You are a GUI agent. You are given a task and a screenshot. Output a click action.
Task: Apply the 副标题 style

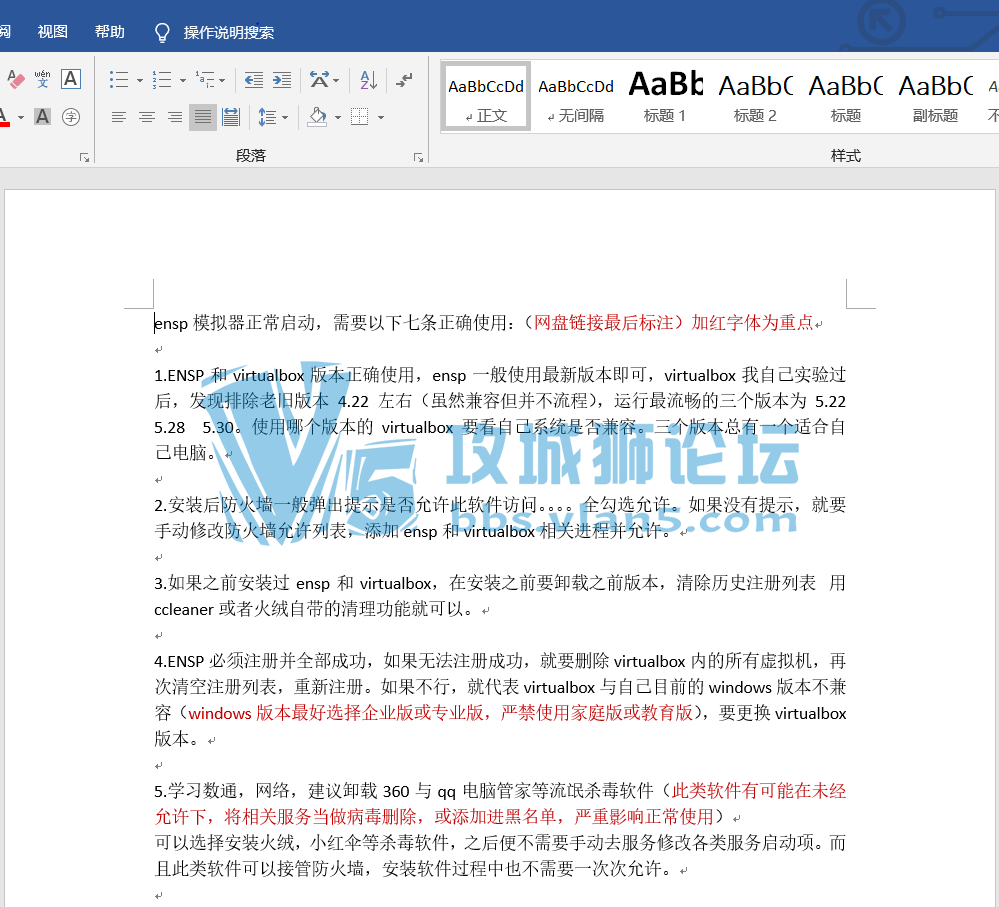[x=935, y=97]
